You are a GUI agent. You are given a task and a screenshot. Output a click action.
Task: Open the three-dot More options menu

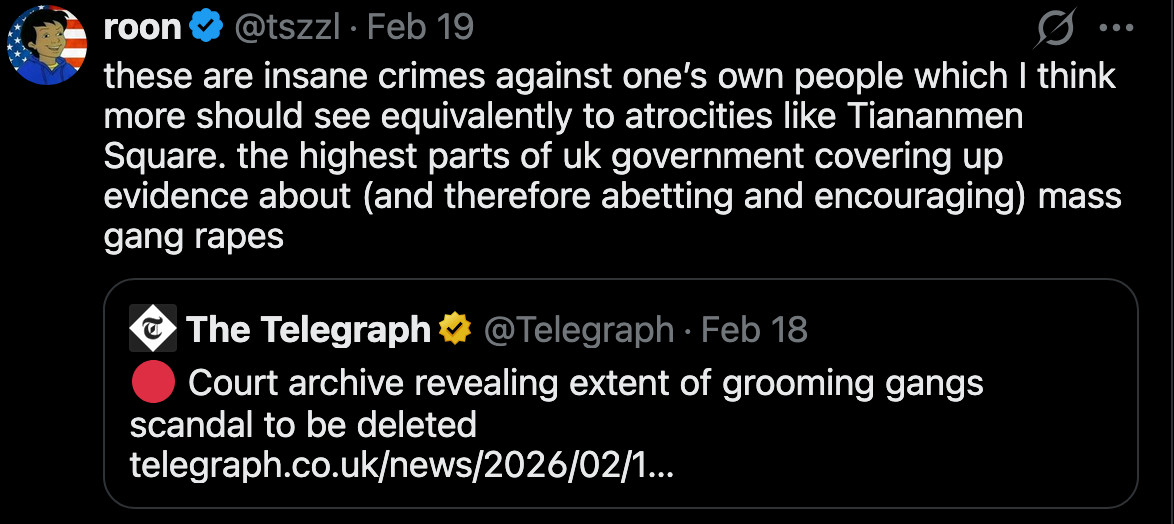click(1115, 28)
